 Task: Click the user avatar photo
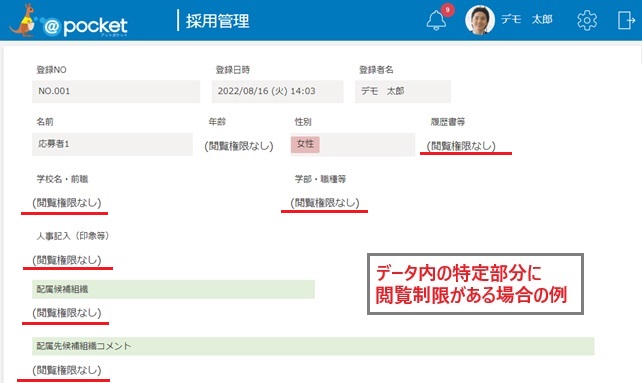tap(479, 20)
